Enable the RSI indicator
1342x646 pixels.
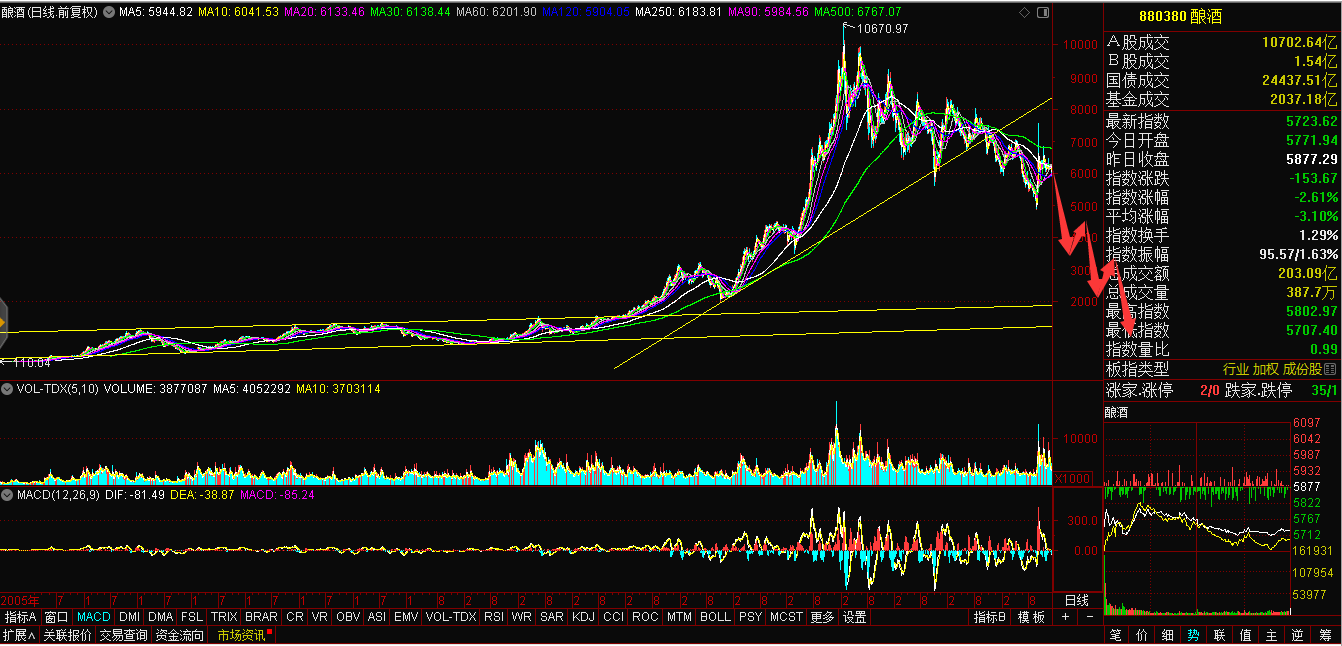[x=493, y=617]
